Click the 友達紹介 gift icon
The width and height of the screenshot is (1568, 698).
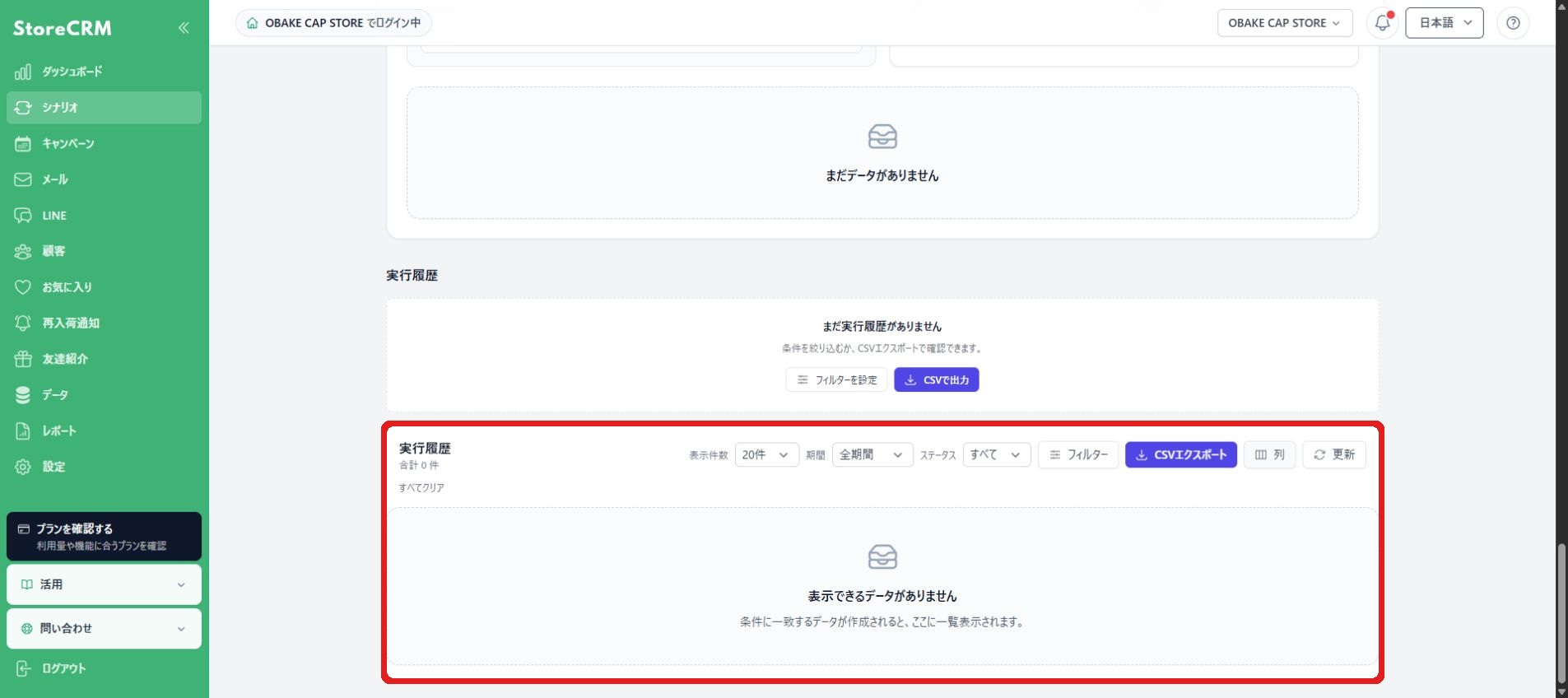[x=23, y=359]
